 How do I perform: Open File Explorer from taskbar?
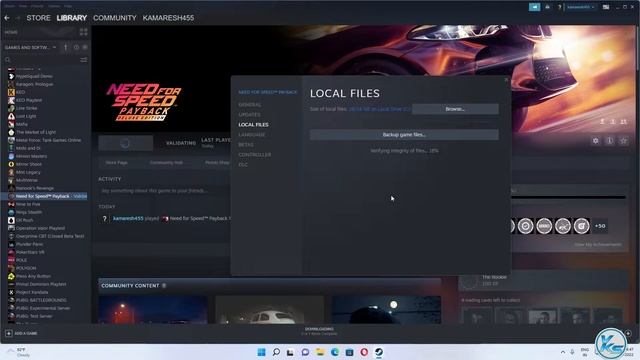(320, 352)
